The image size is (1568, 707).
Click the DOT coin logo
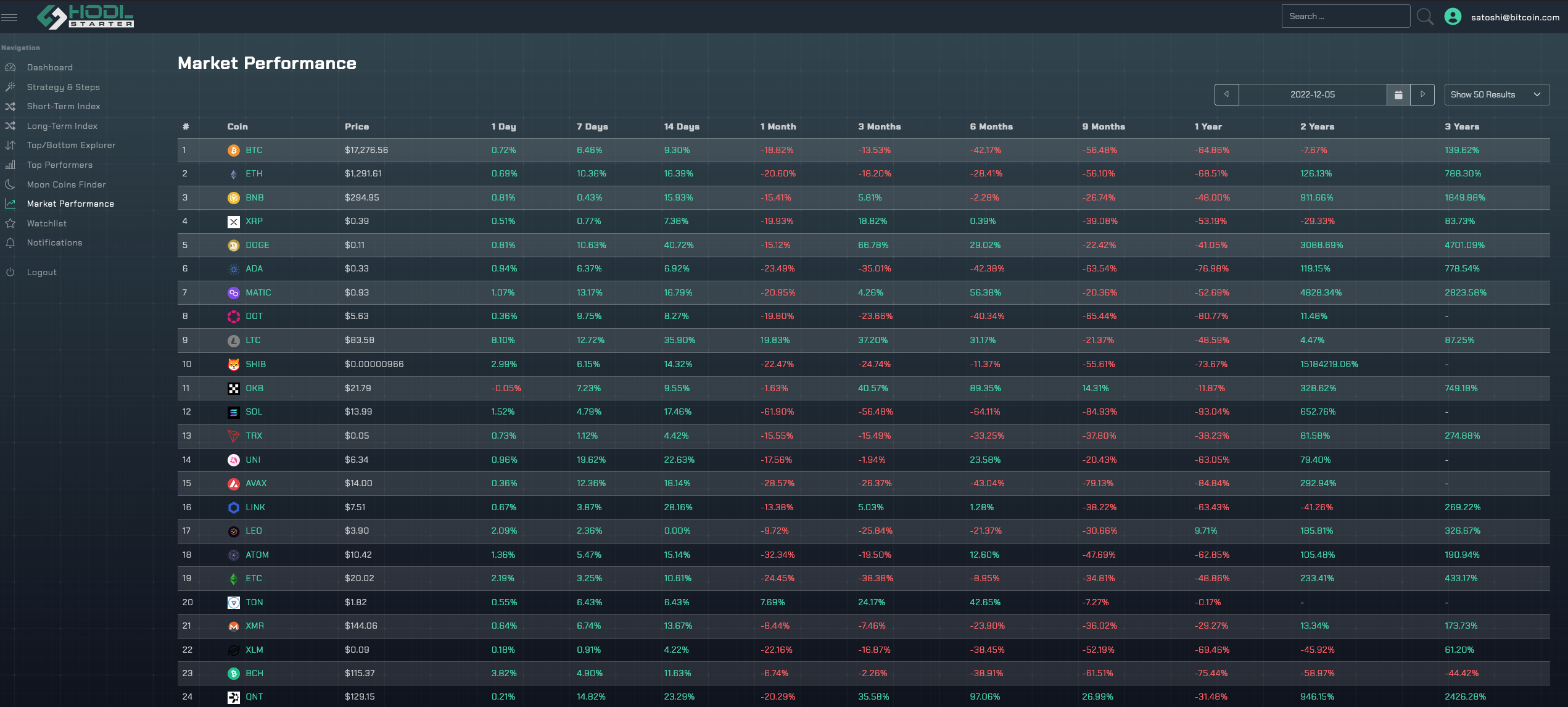pyautogui.click(x=233, y=316)
